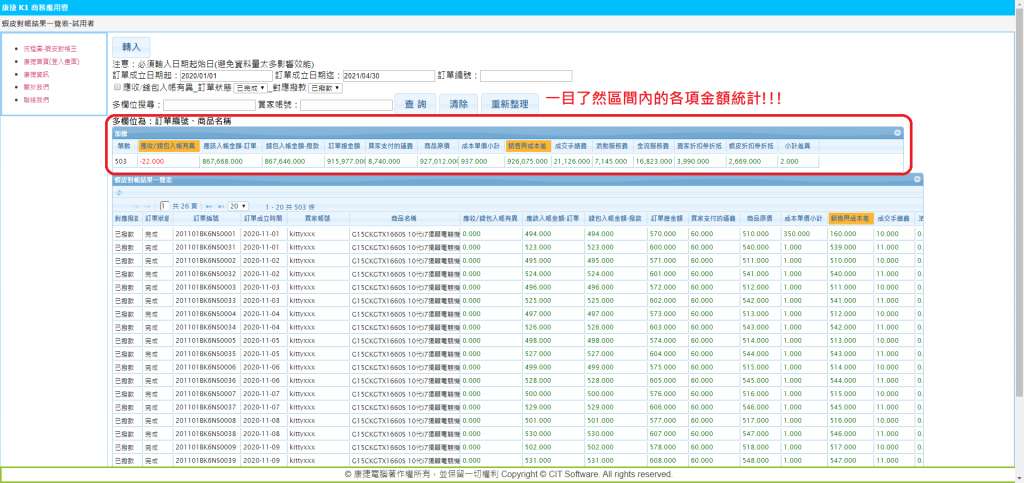1024x483 pixels.
Task: Click the 清除 button
Action: [x=459, y=103]
